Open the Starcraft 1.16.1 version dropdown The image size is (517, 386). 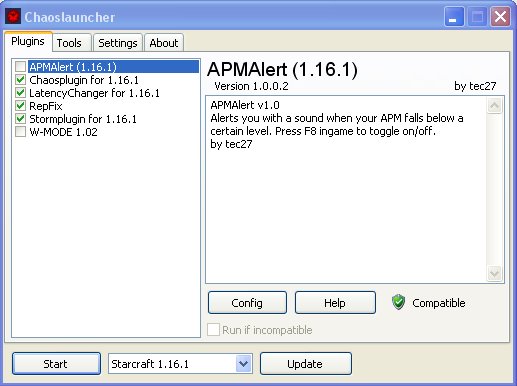243,364
